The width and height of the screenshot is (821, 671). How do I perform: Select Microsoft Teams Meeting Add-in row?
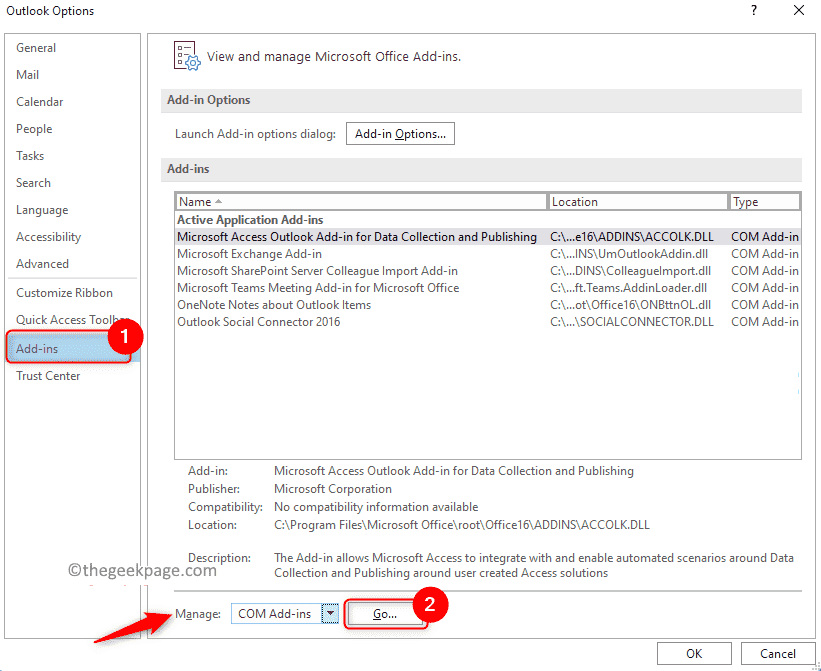[487, 288]
